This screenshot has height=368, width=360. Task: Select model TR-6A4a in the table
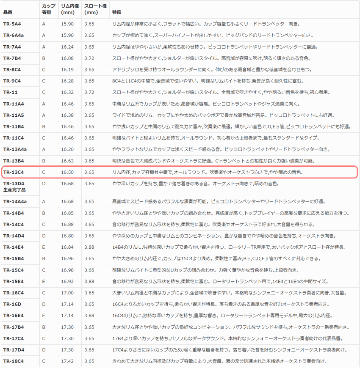click(13, 35)
